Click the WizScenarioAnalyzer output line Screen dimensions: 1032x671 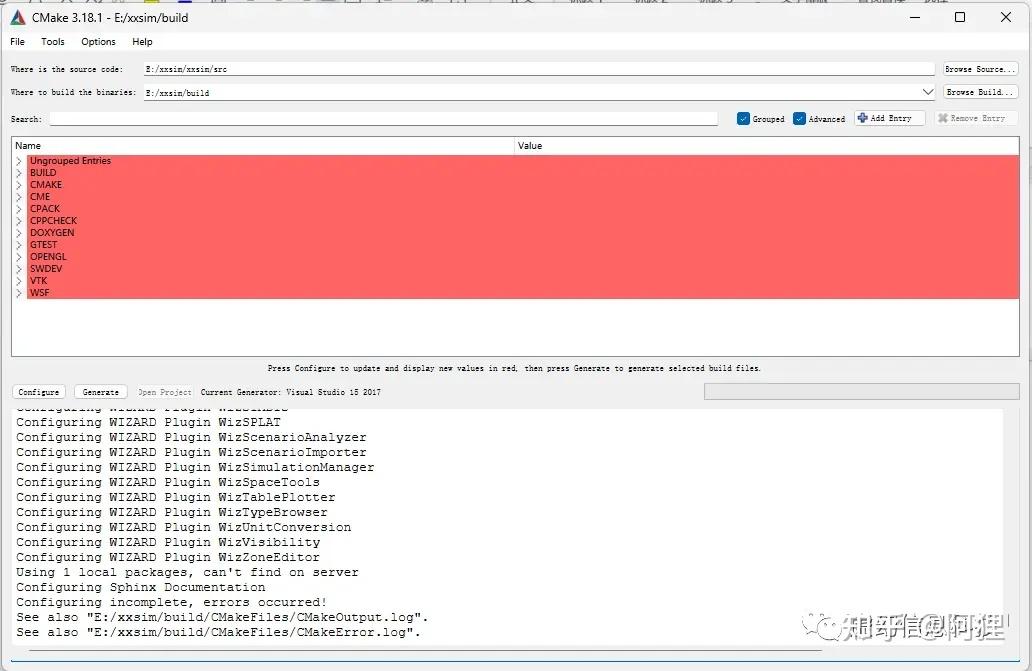(192, 437)
